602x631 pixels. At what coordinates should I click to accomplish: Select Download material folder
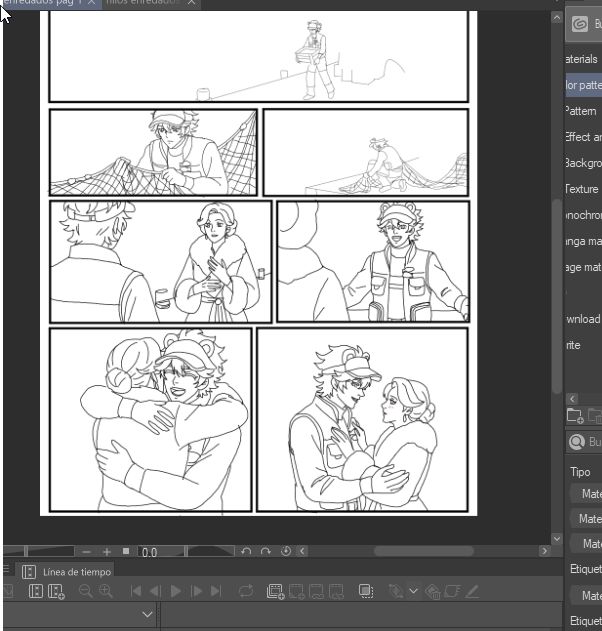(583, 319)
